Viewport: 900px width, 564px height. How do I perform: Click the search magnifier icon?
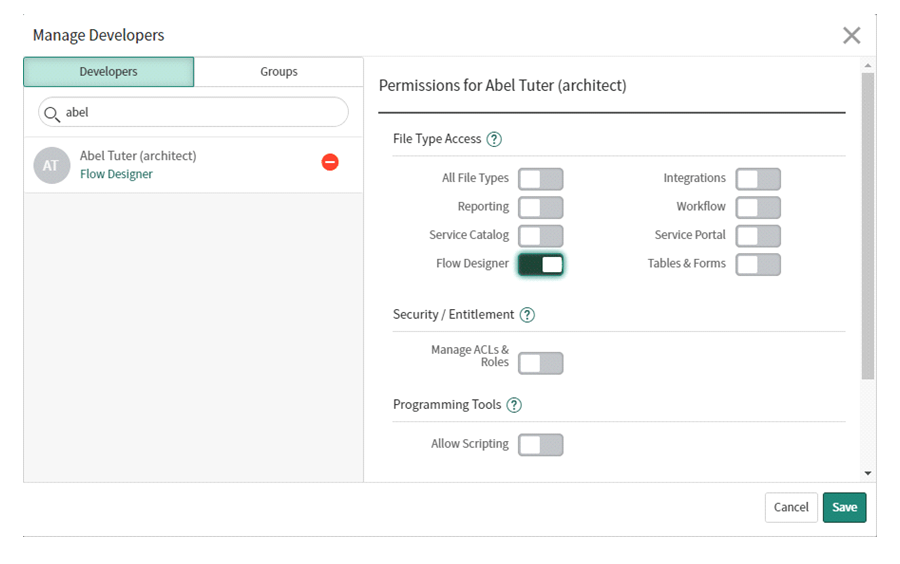point(52,113)
